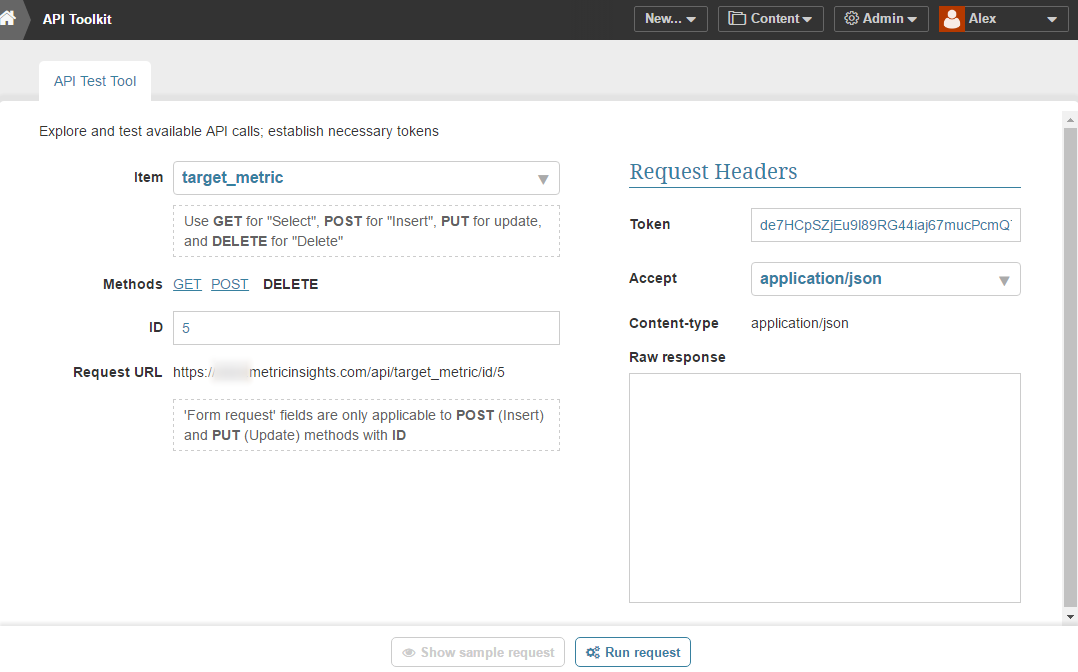Click into the ID input field
1078x672 pixels.
(366, 328)
